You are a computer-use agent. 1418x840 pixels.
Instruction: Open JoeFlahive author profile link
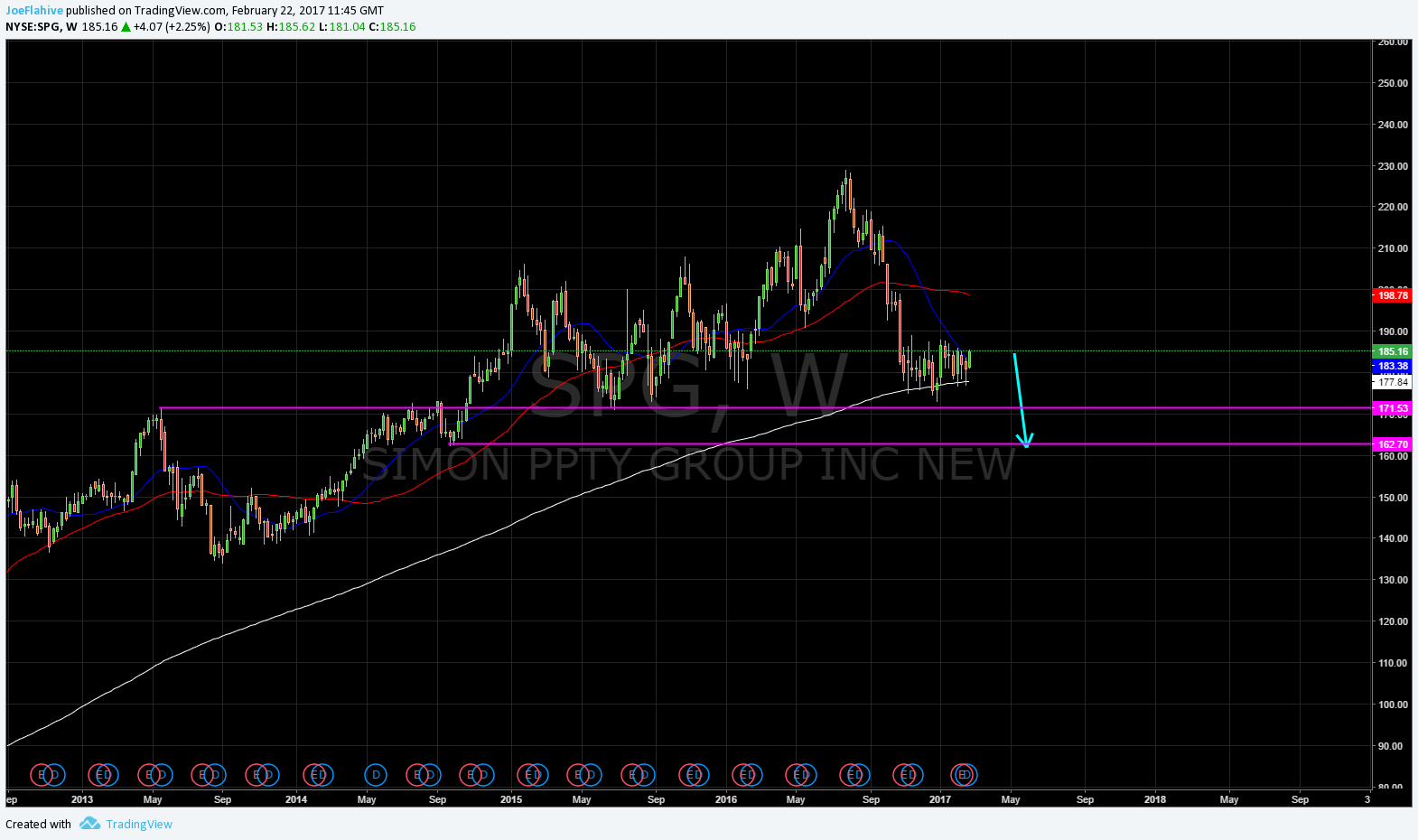tap(34, 11)
